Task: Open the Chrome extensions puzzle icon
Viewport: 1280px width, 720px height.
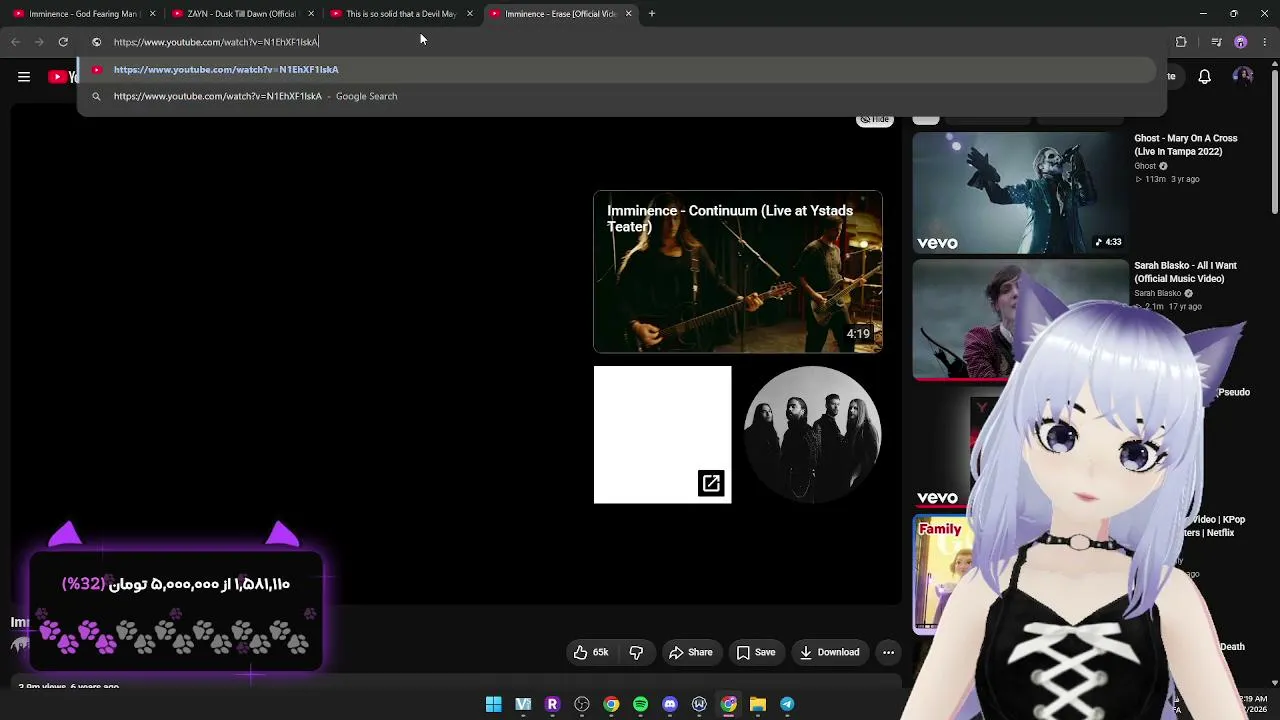Action: (x=1181, y=42)
